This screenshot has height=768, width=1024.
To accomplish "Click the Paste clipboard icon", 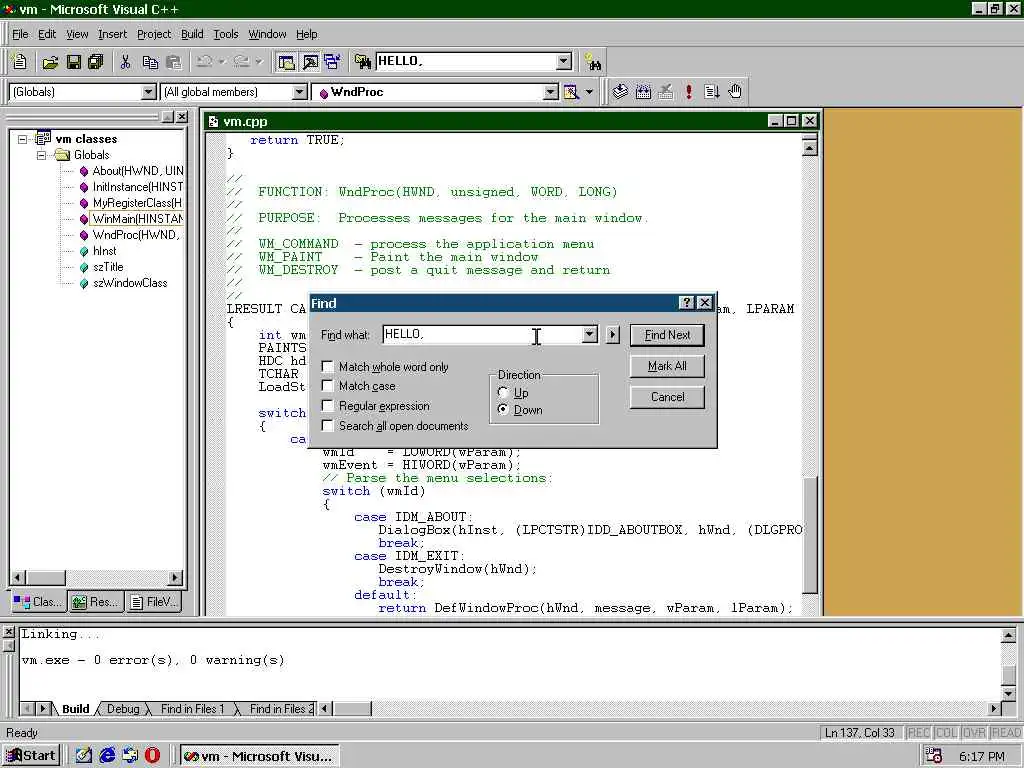I will (174, 62).
